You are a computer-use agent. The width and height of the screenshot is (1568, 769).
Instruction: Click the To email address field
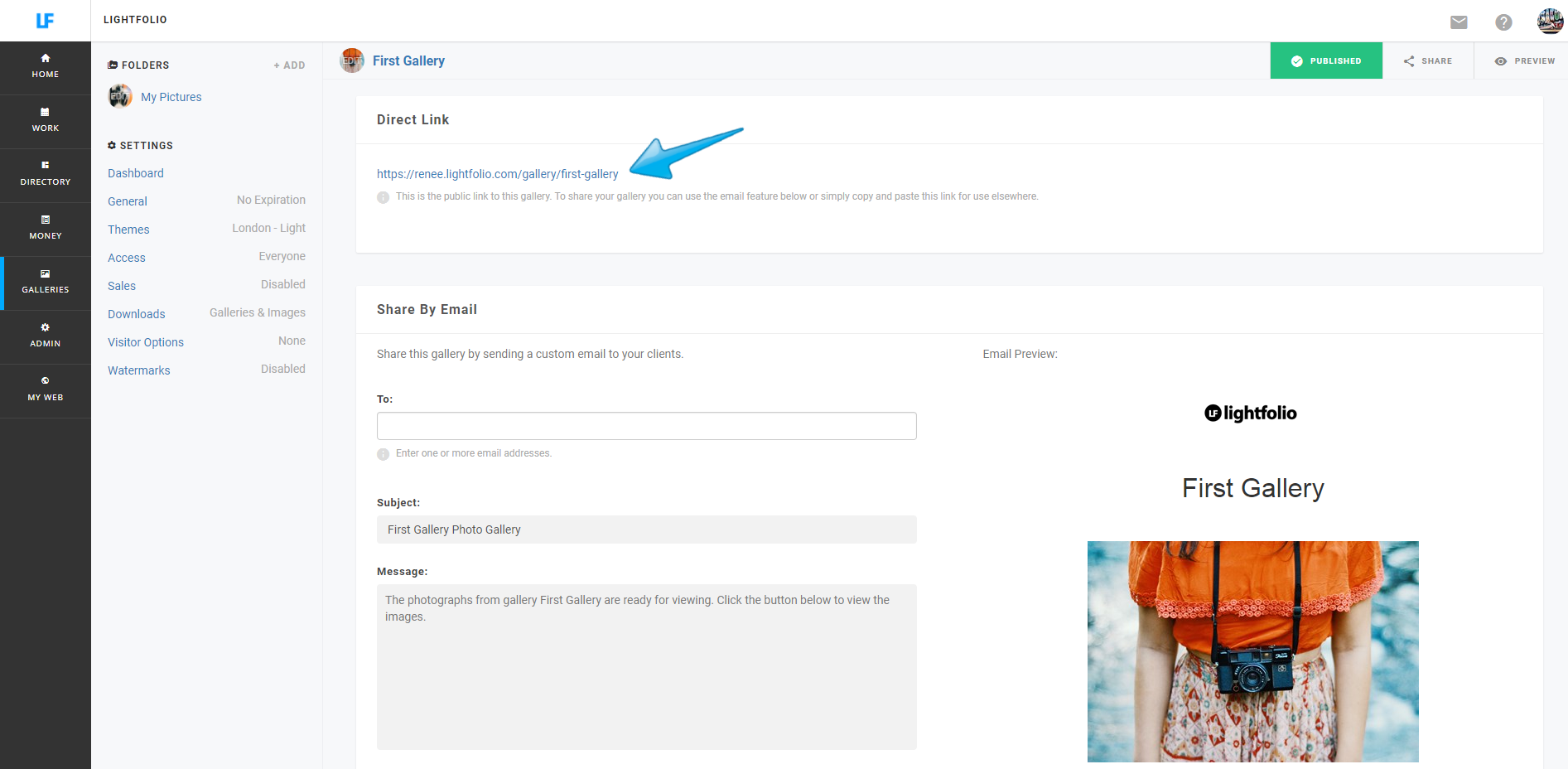click(x=646, y=426)
